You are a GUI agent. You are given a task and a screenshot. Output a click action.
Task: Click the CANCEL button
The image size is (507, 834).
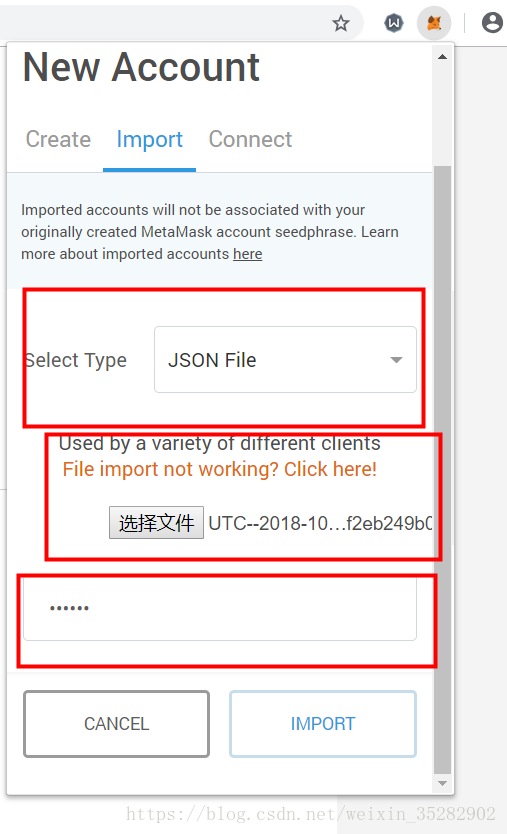point(117,724)
